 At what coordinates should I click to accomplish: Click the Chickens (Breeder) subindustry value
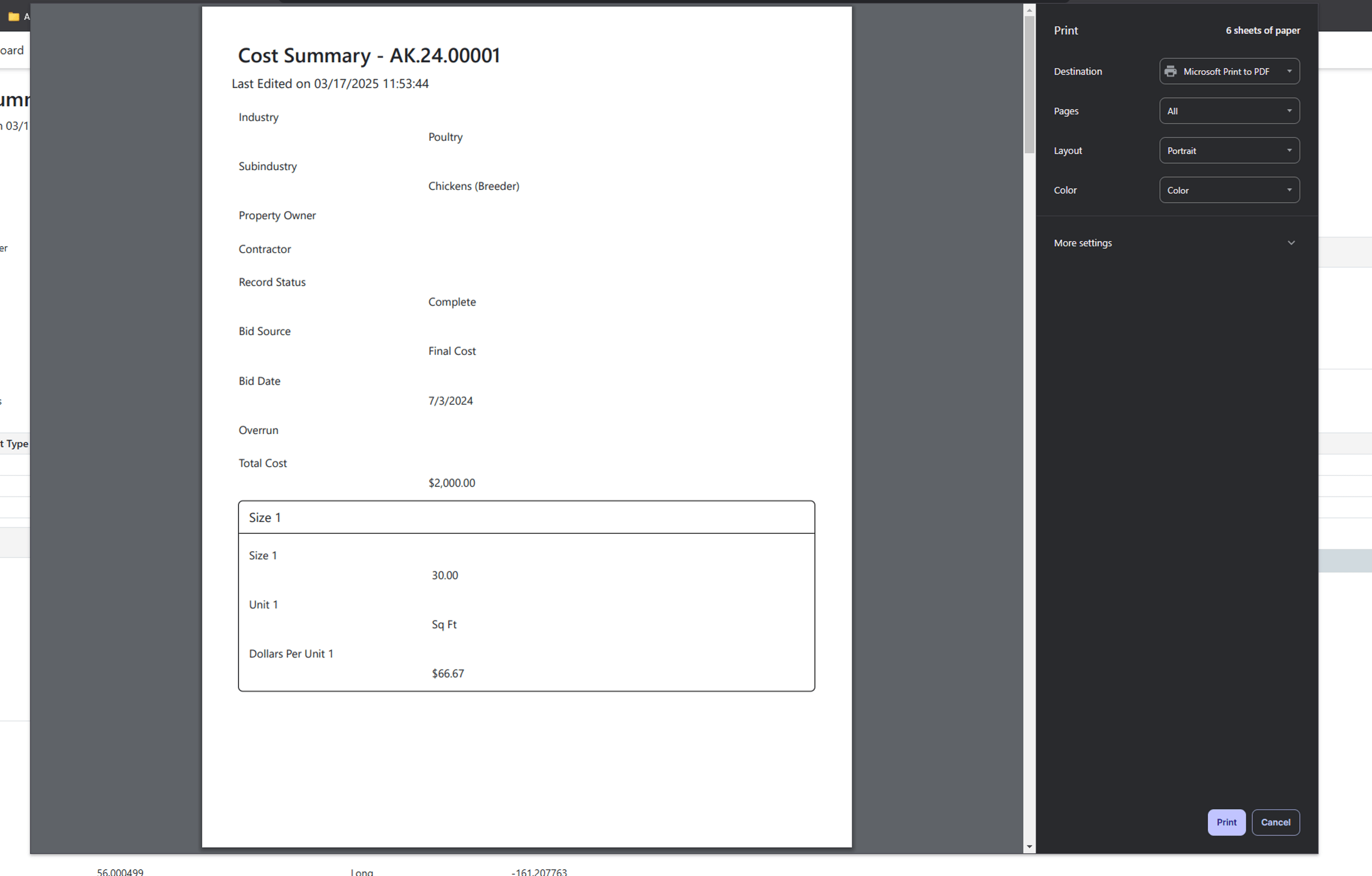point(474,186)
